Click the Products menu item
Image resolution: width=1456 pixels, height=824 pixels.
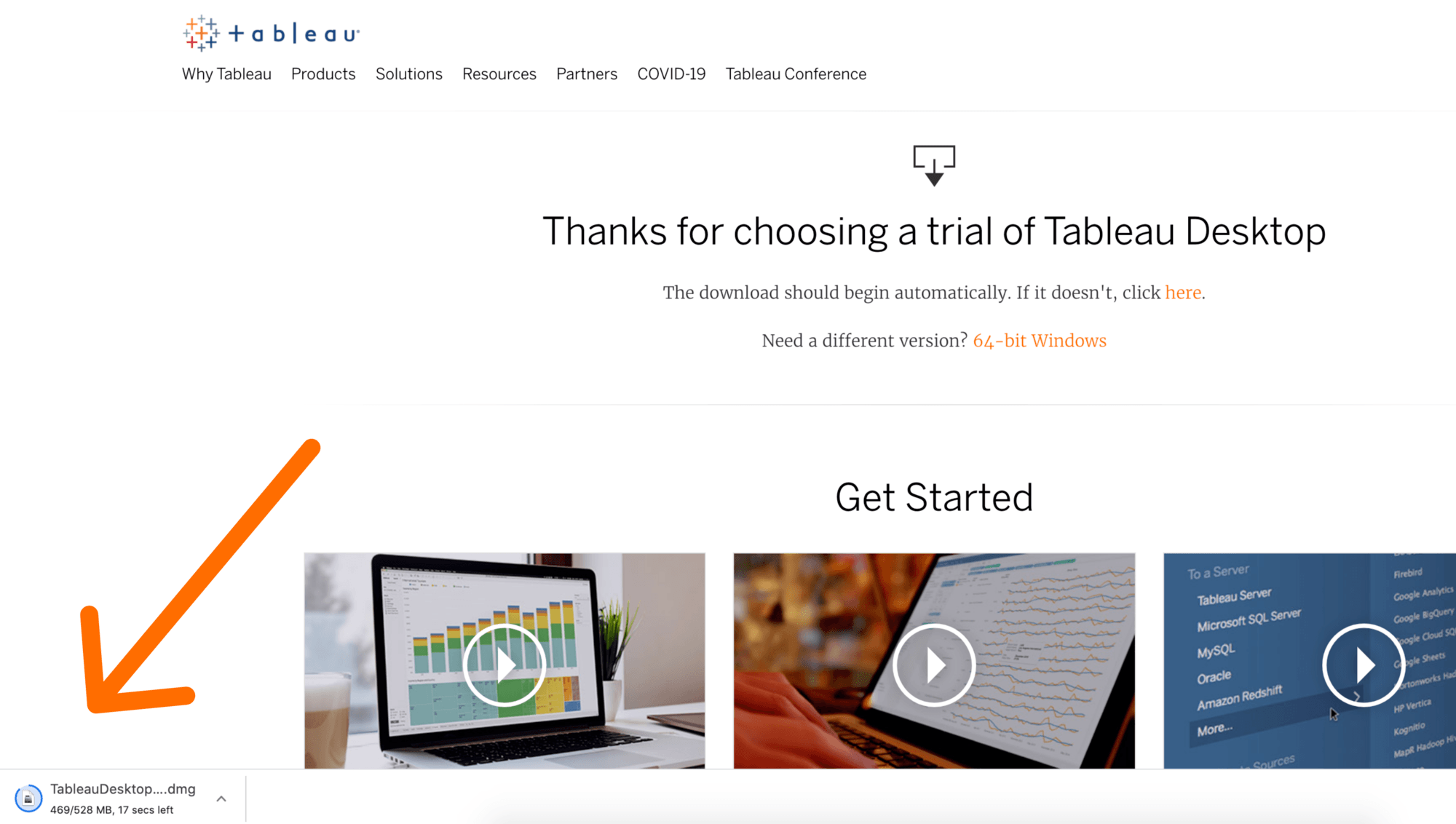[323, 73]
